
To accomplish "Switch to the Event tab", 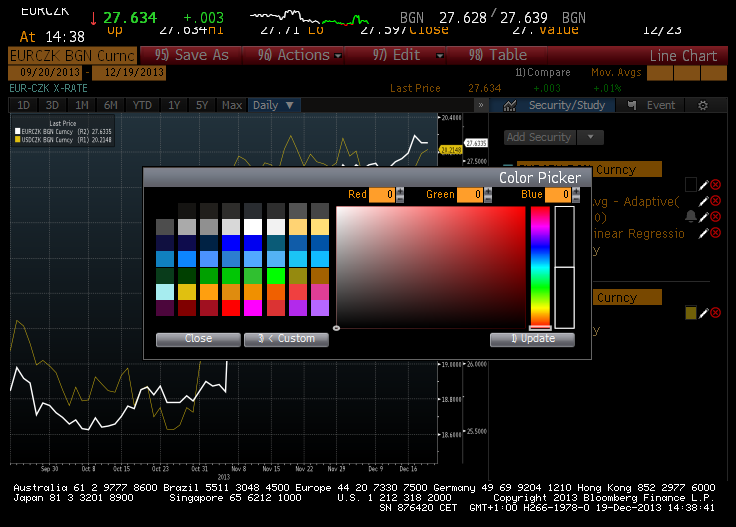I will [x=651, y=105].
